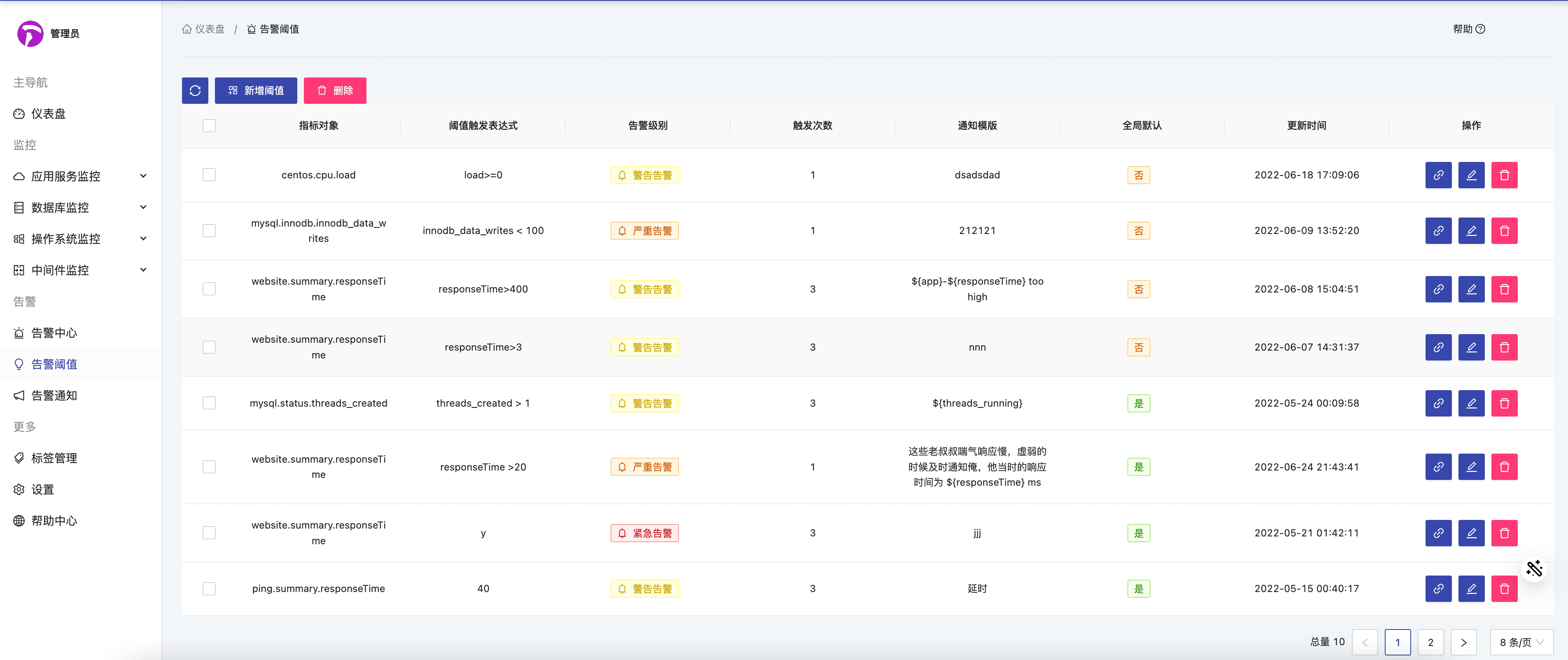Open link icon for innodb_data_writes row
Viewport: 1568px width, 660px height.
coord(1438,231)
